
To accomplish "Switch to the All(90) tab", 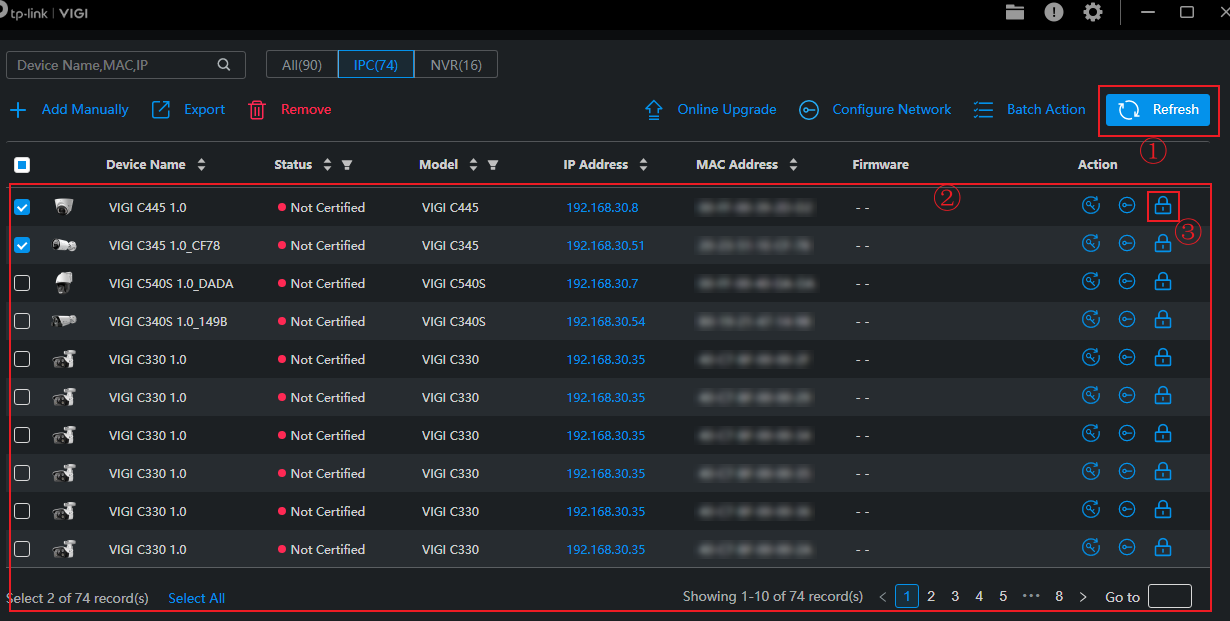I will point(302,65).
